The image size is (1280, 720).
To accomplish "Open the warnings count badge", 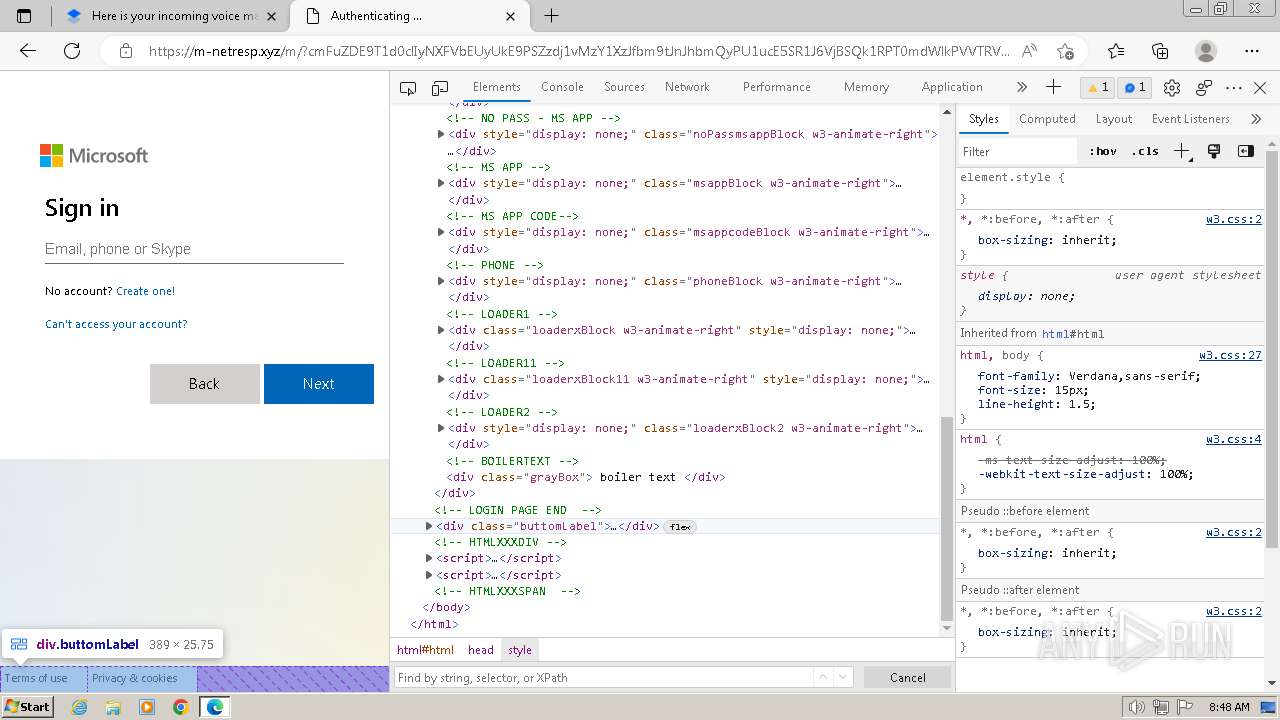I will 1098,87.
